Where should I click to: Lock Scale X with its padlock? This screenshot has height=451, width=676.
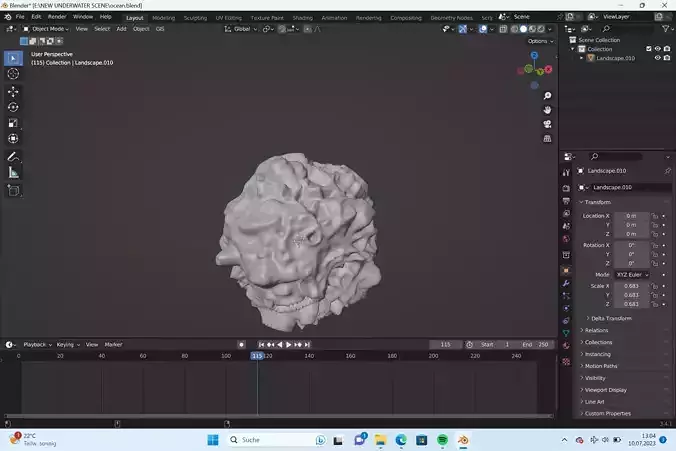click(x=654, y=286)
